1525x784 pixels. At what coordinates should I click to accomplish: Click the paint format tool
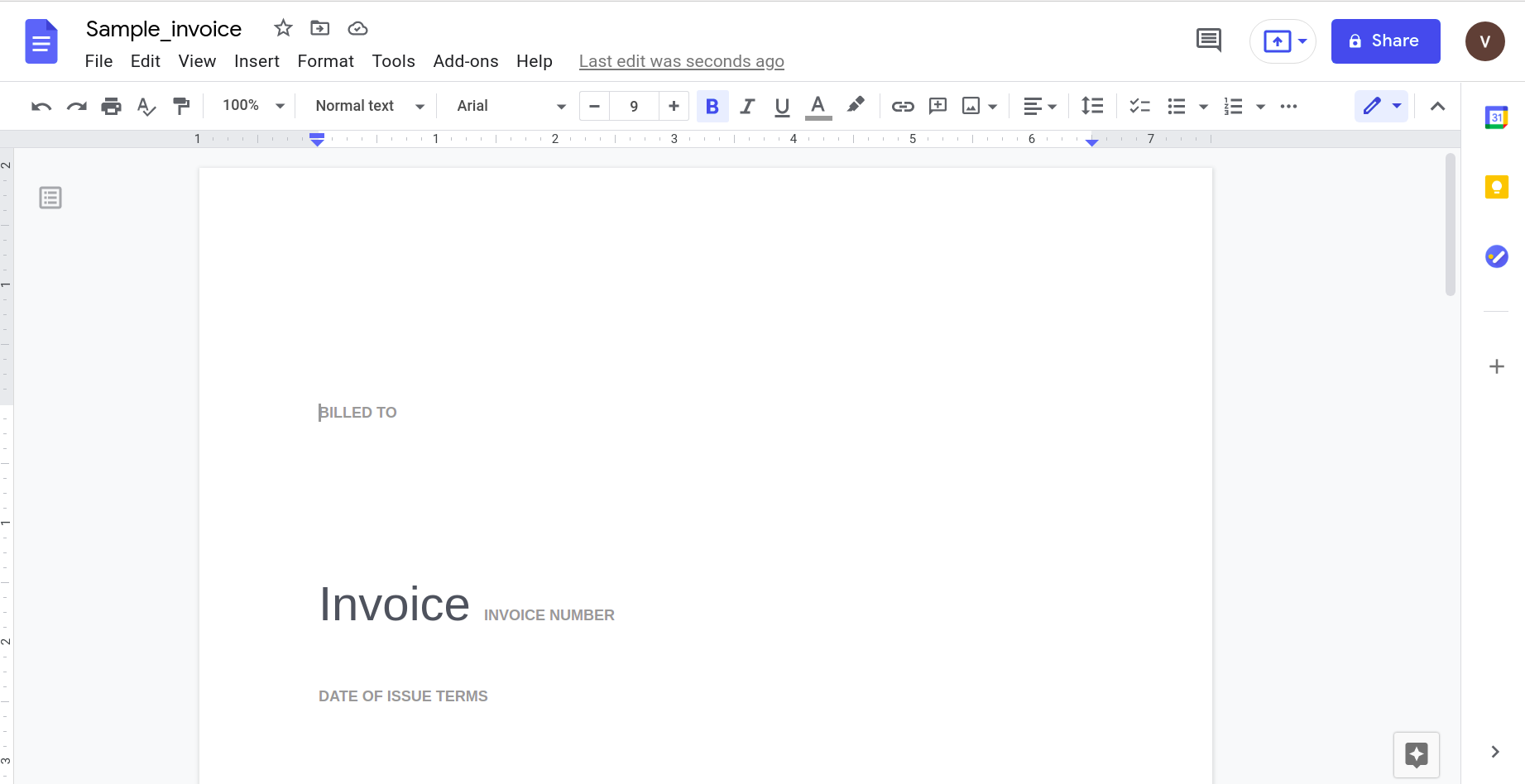pyautogui.click(x=181, y=106)
